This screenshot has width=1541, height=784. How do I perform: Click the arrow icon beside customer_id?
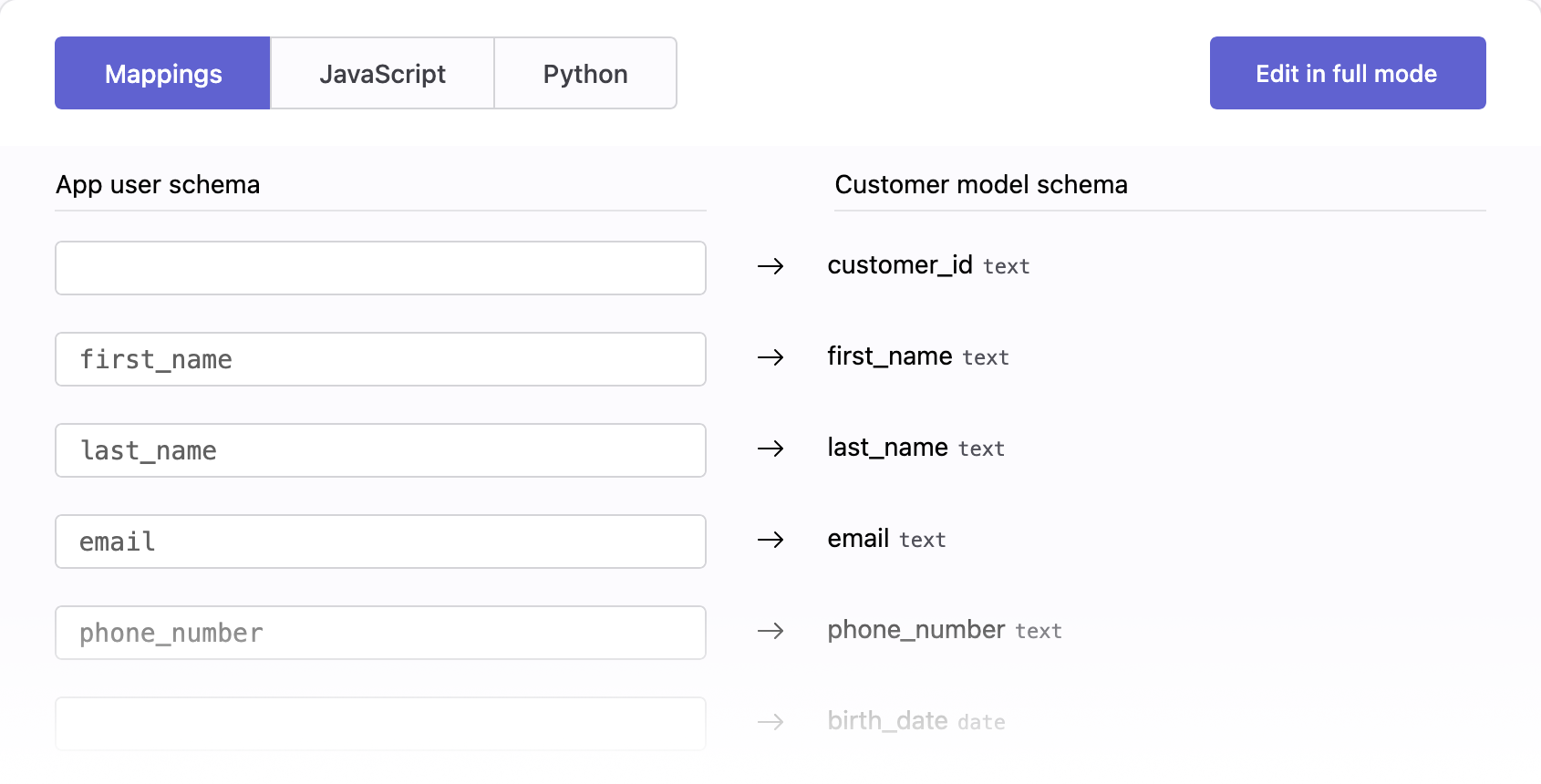coord(770,266)
